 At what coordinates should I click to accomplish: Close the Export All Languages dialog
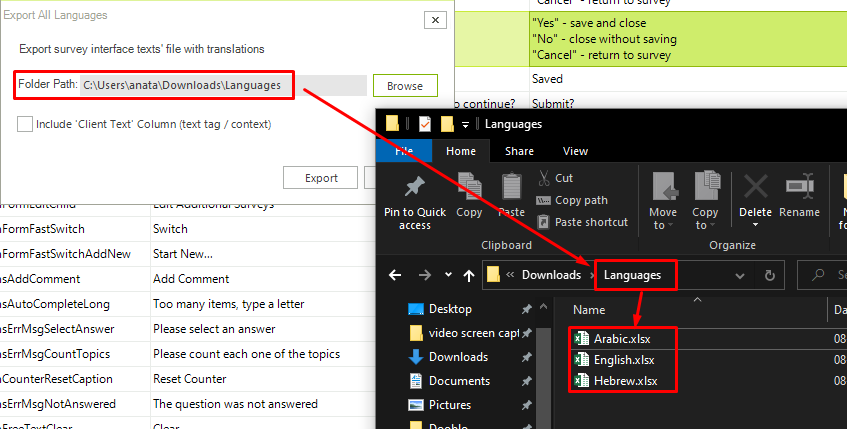click(435, 21)
